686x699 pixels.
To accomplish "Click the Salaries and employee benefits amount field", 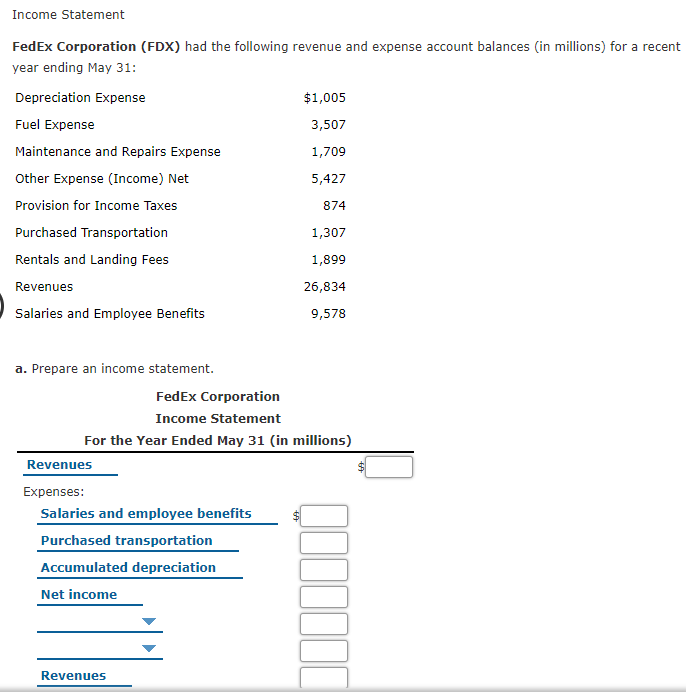I will pos(324,516).
